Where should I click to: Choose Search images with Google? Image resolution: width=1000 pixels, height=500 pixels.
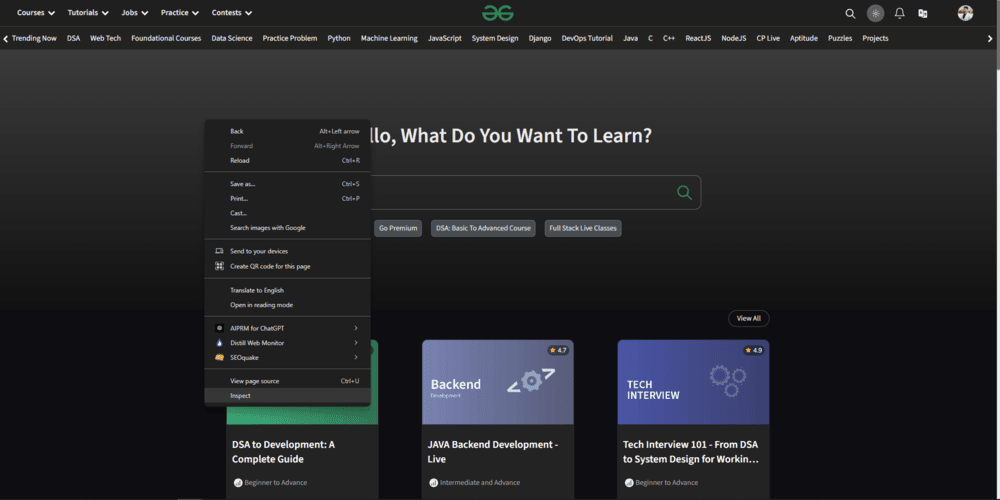[x=287, y=228]
